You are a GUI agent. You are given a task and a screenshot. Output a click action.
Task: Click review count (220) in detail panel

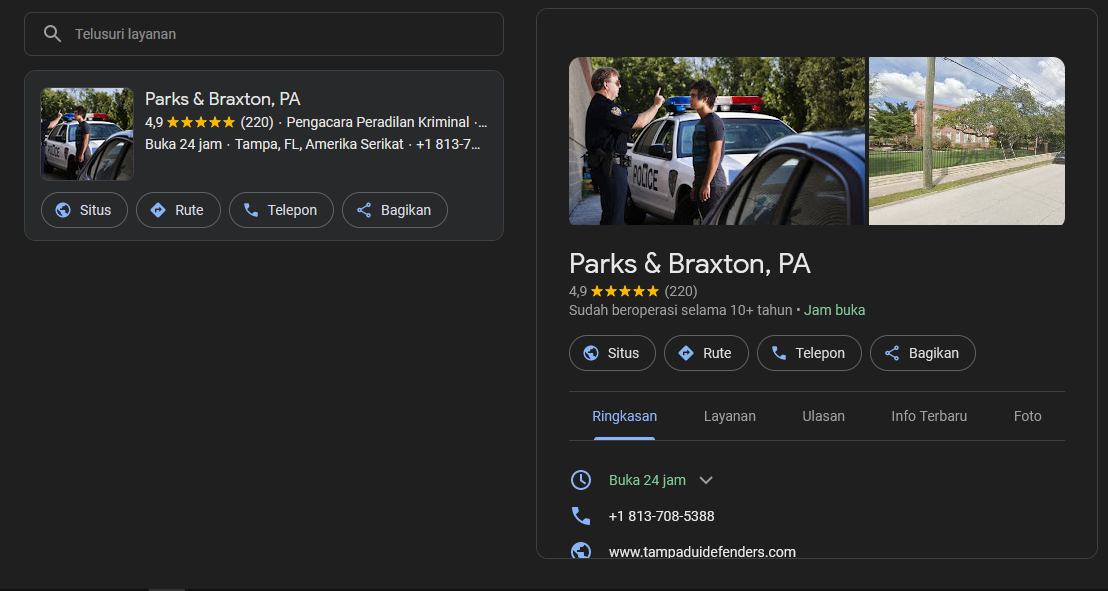681,291
